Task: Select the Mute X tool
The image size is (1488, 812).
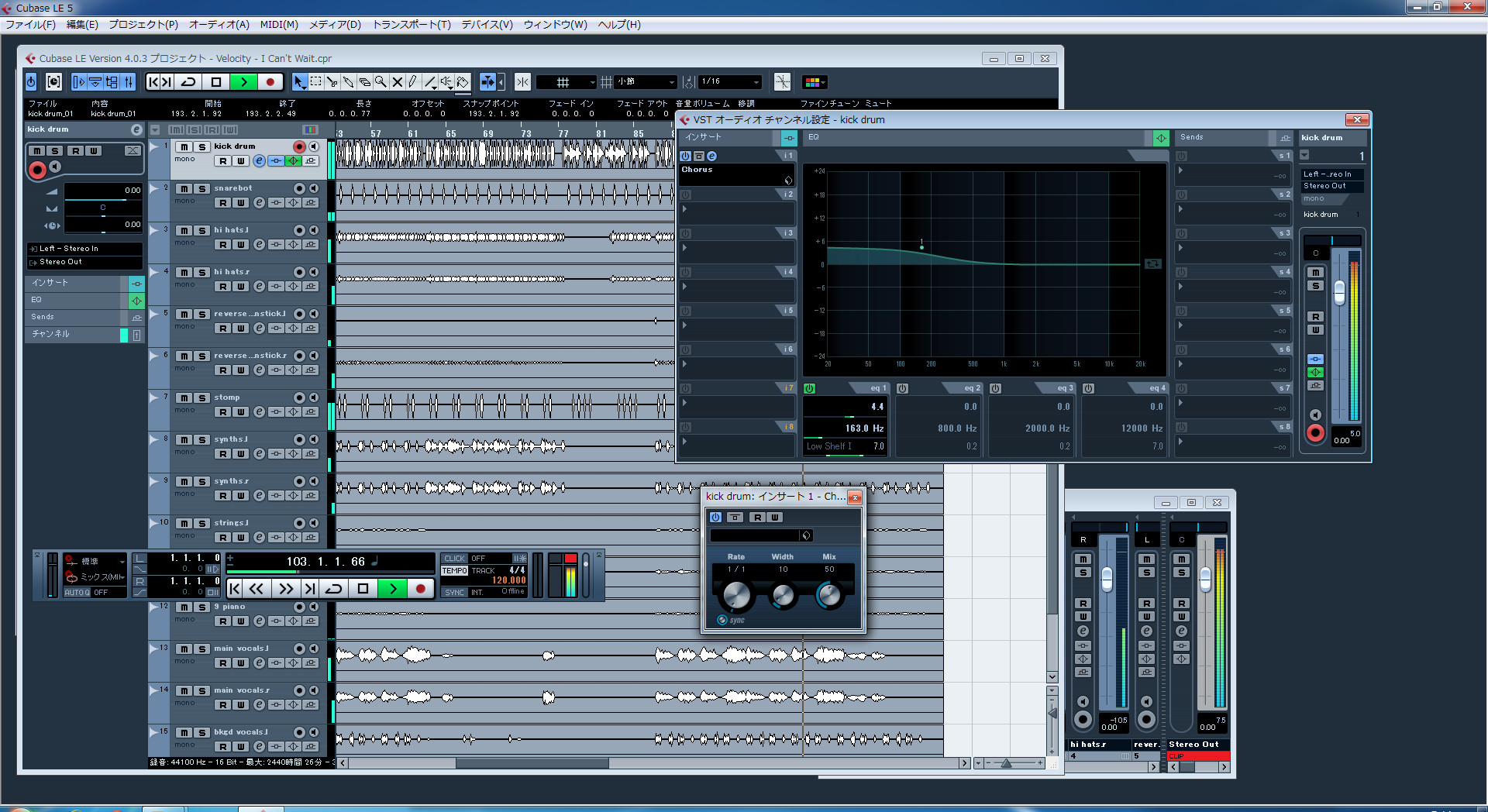Action: (x=397, y=82)
